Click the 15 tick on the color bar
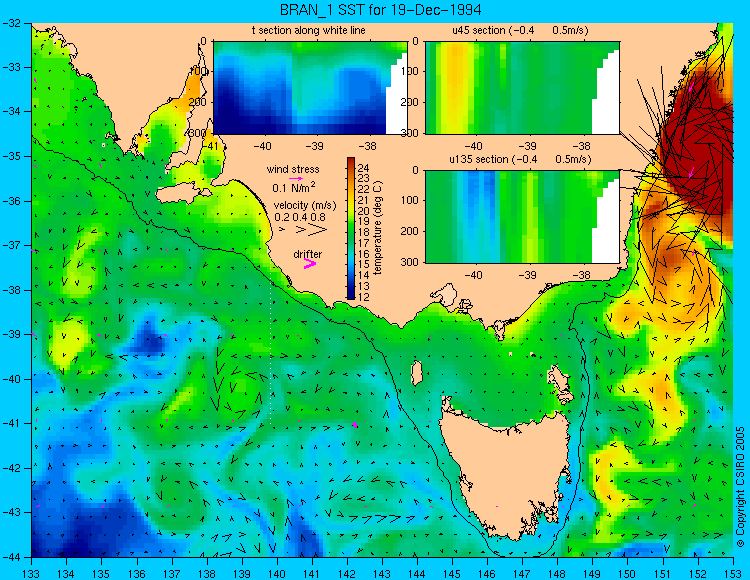750x580 pixels. [364, 265]
